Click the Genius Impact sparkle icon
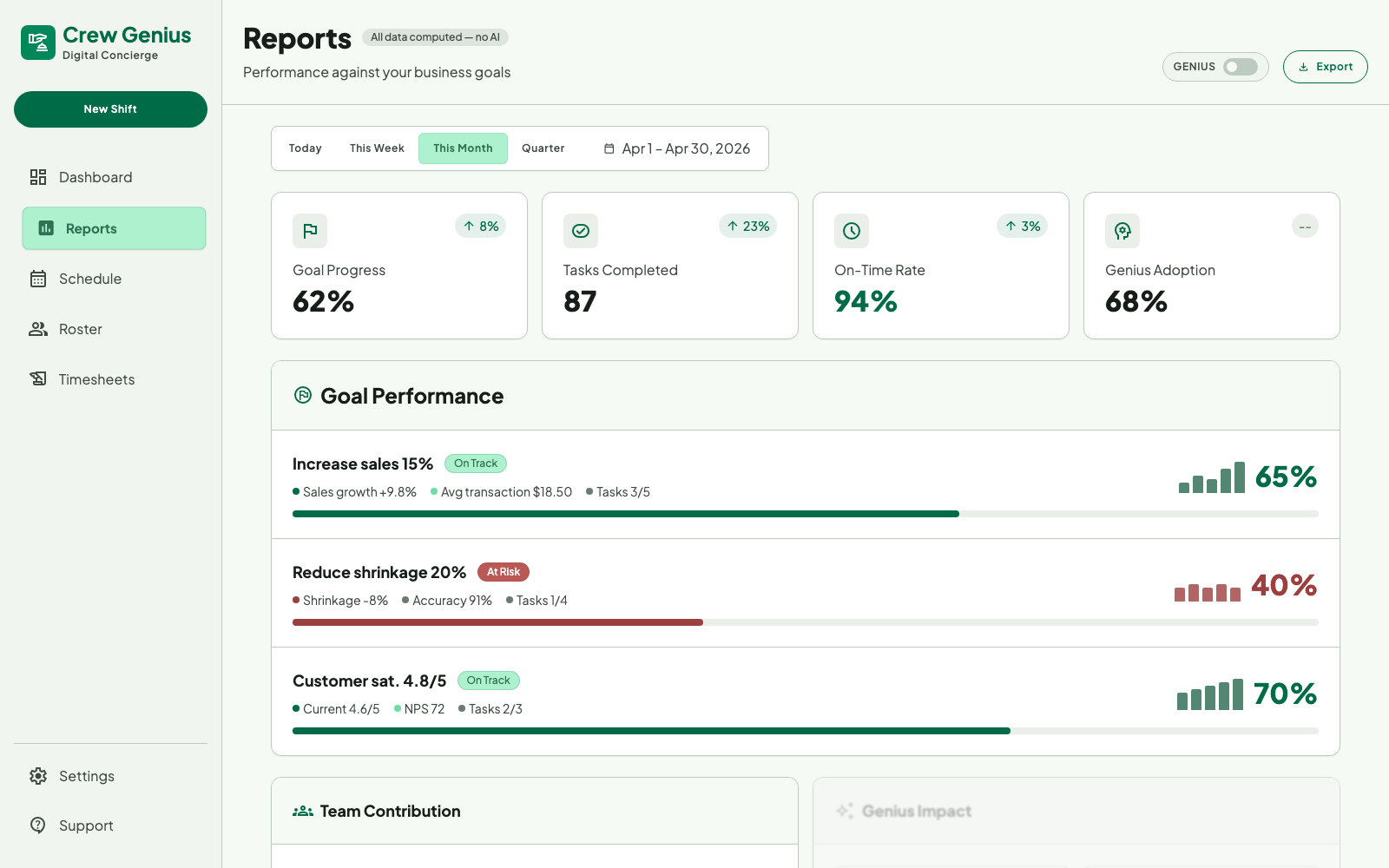 coord(845,811)
